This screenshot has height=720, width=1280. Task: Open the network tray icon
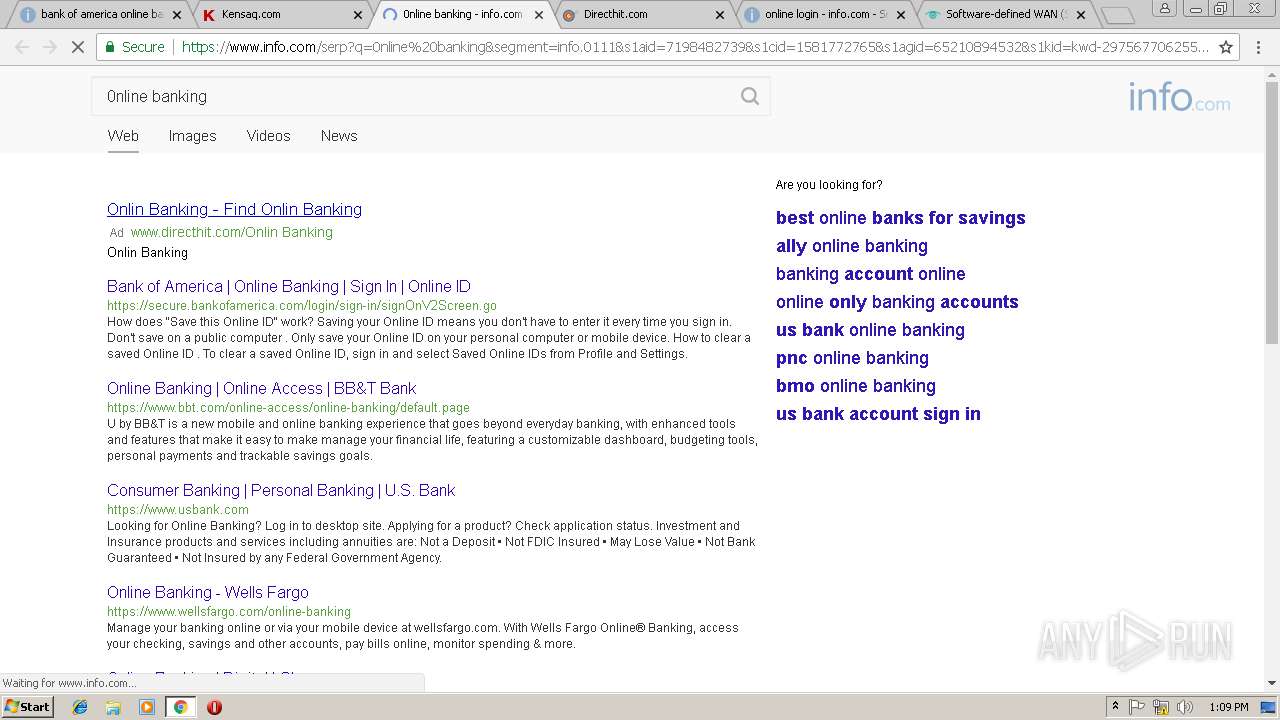pyautogui.click(x=1161, y=707)
